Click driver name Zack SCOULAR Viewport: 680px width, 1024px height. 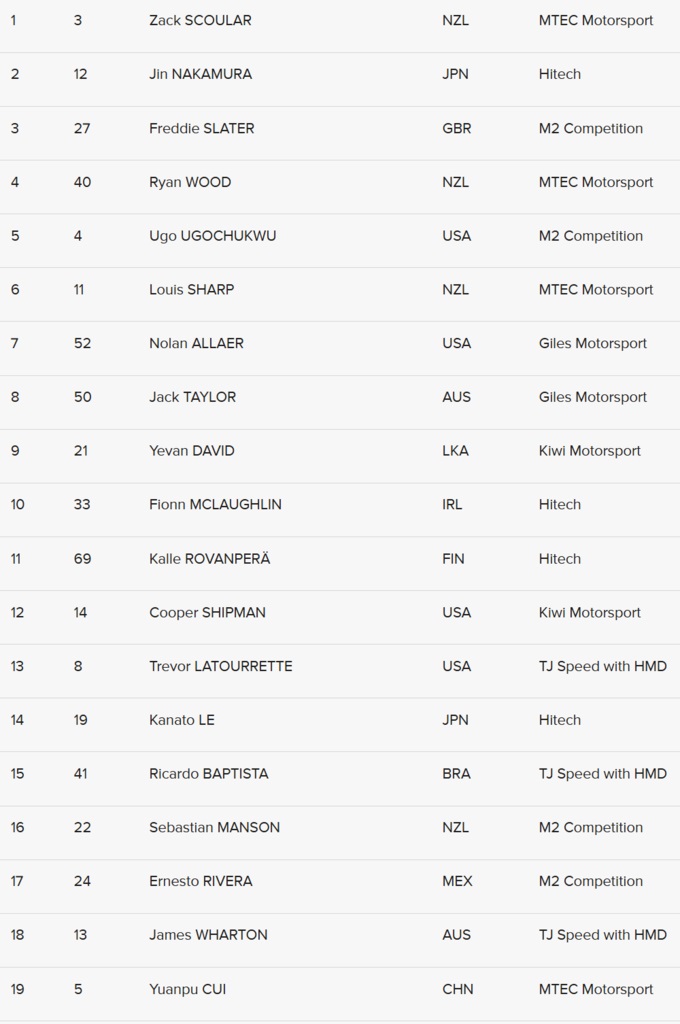point(200,20)
